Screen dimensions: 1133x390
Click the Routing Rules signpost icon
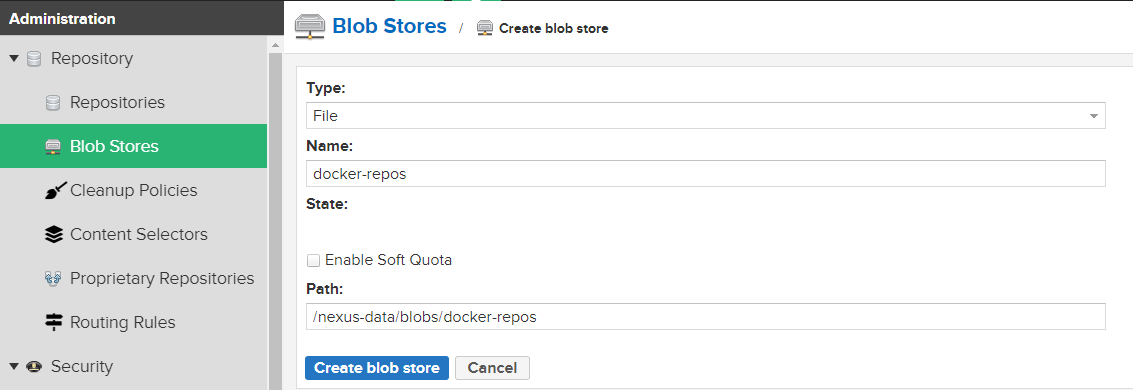coord(53,322)
